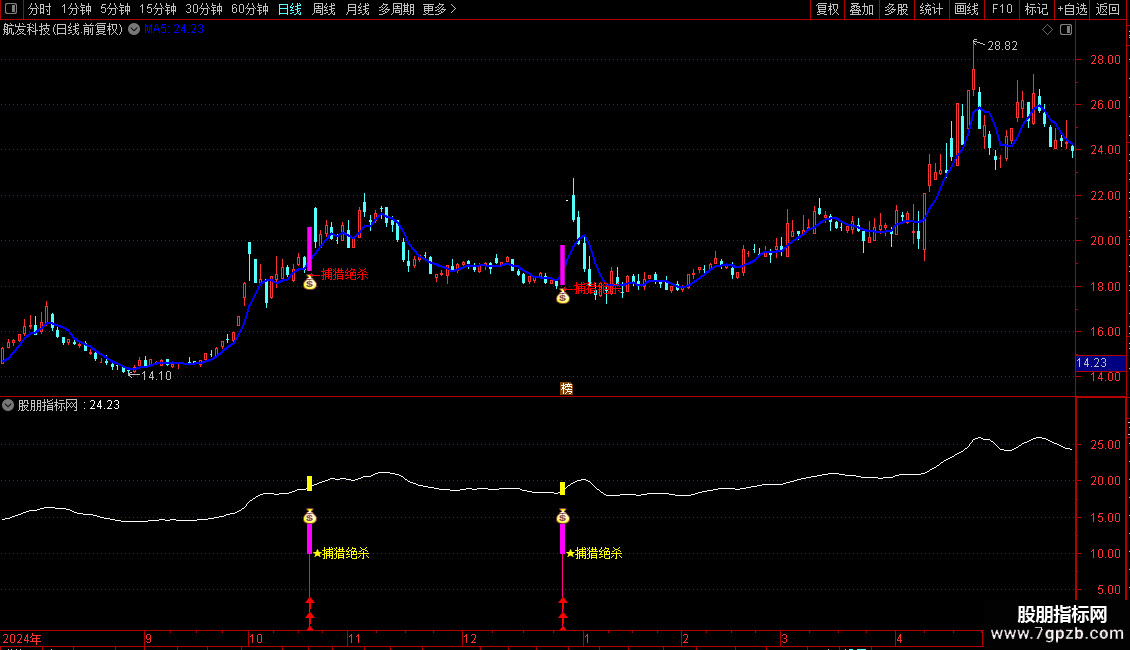The height and width of the screenshot is (650, 1130).
Task: Click the diamond icon above the price axis
Action: pyautogui.click(x=1046, y=30)
